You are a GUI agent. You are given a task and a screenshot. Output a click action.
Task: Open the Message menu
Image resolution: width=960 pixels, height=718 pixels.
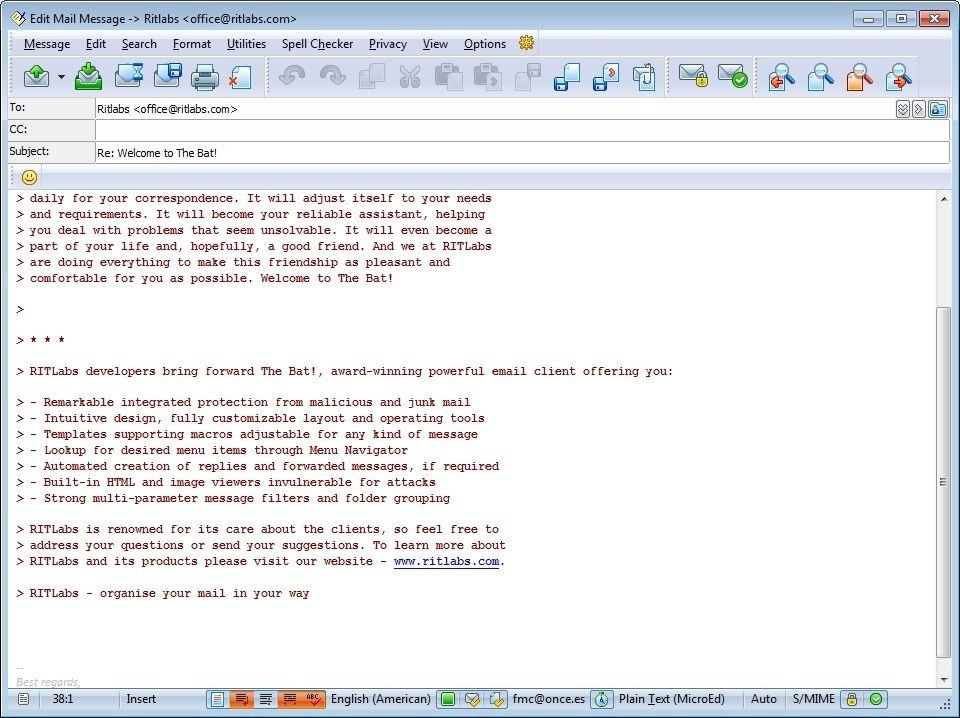point(47,44)
